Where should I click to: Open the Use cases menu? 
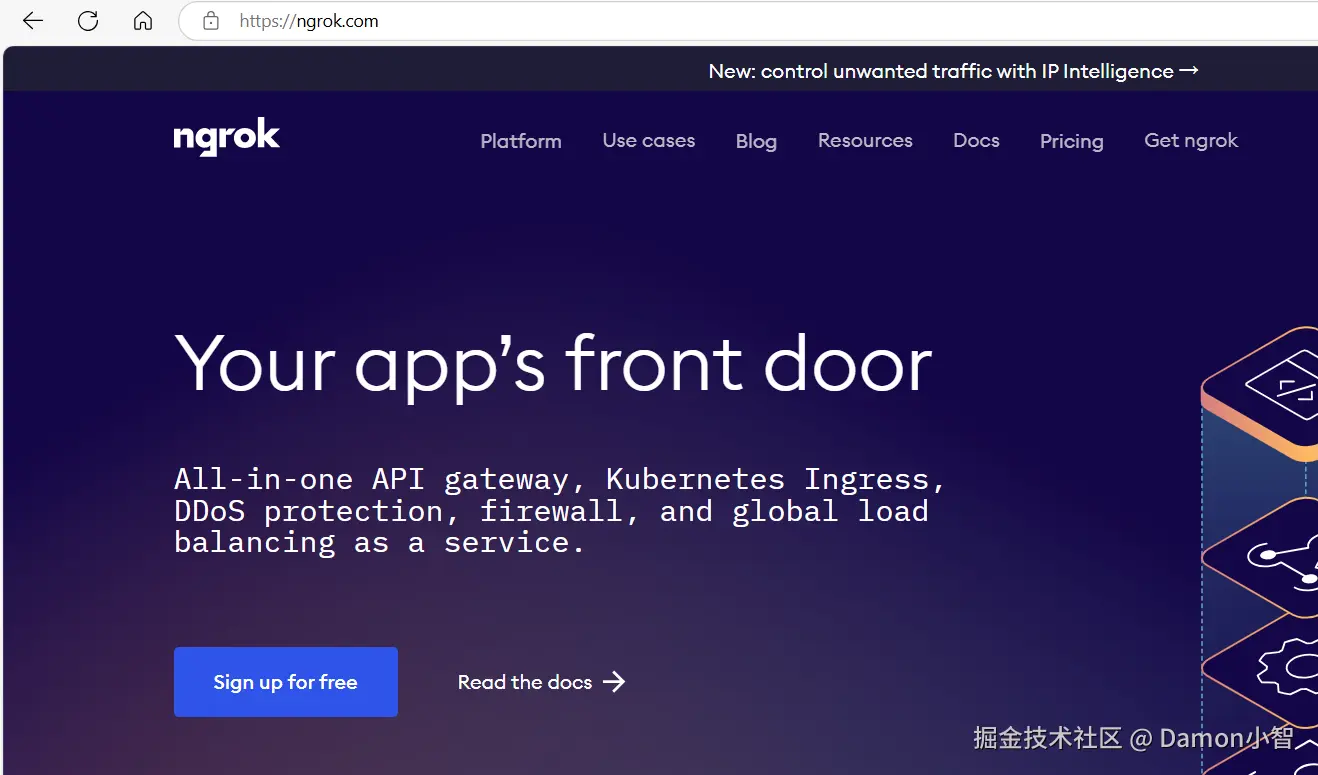[649, 141]
